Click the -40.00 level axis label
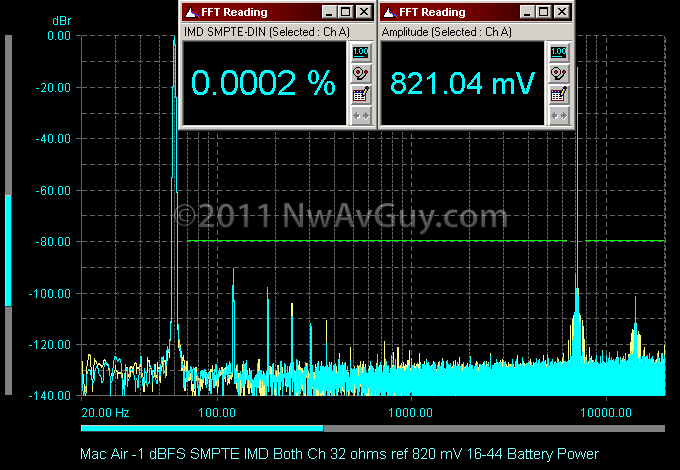This screenshot has width=680, height=470. pos(53,139)
